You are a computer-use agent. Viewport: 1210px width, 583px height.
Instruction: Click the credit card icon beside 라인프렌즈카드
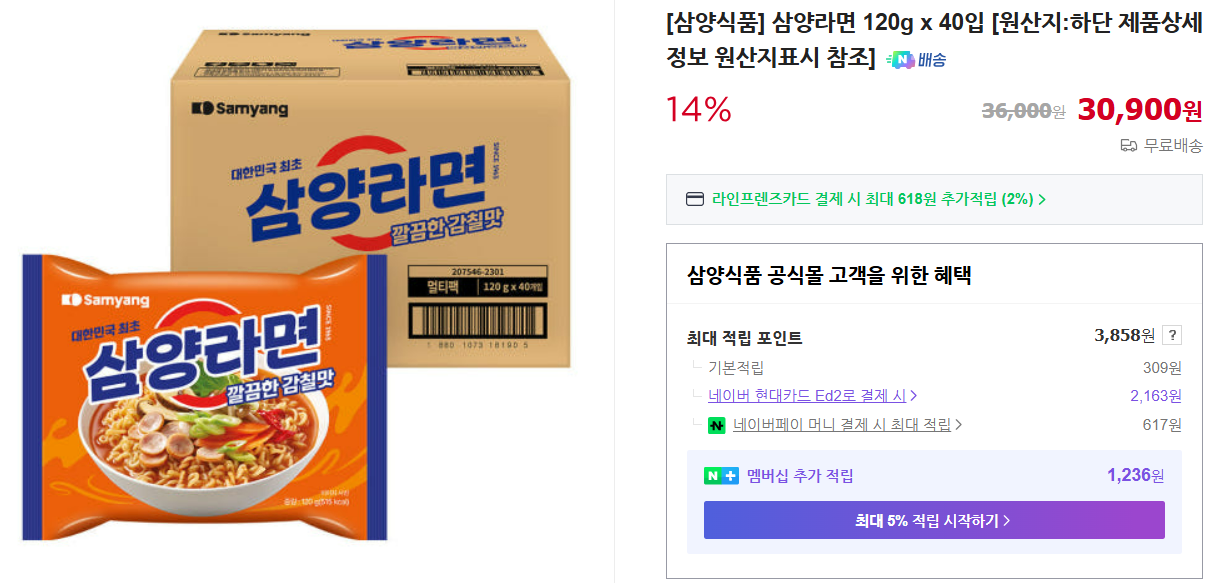(694, 199)
